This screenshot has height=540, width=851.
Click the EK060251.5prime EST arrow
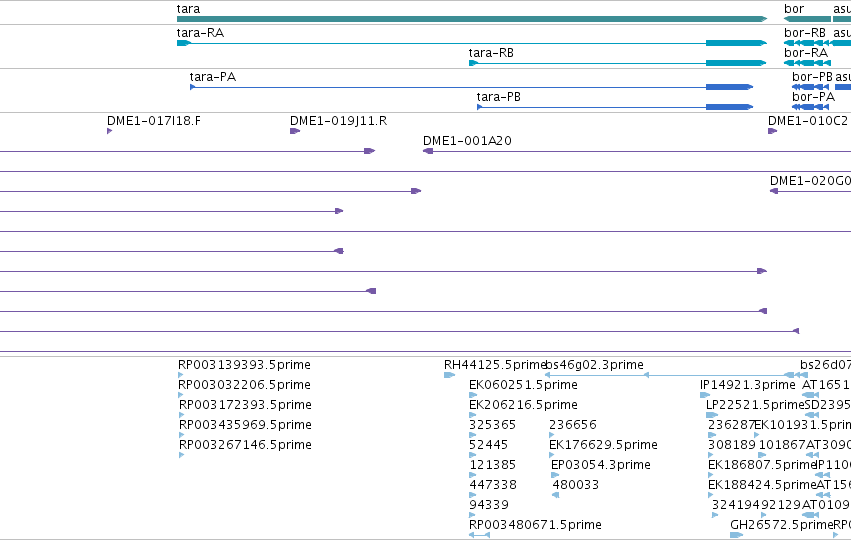(473, 395)
